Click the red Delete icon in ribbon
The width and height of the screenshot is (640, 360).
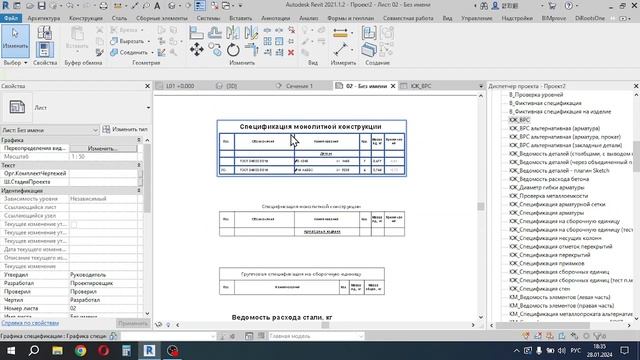(x=291, y=52)
